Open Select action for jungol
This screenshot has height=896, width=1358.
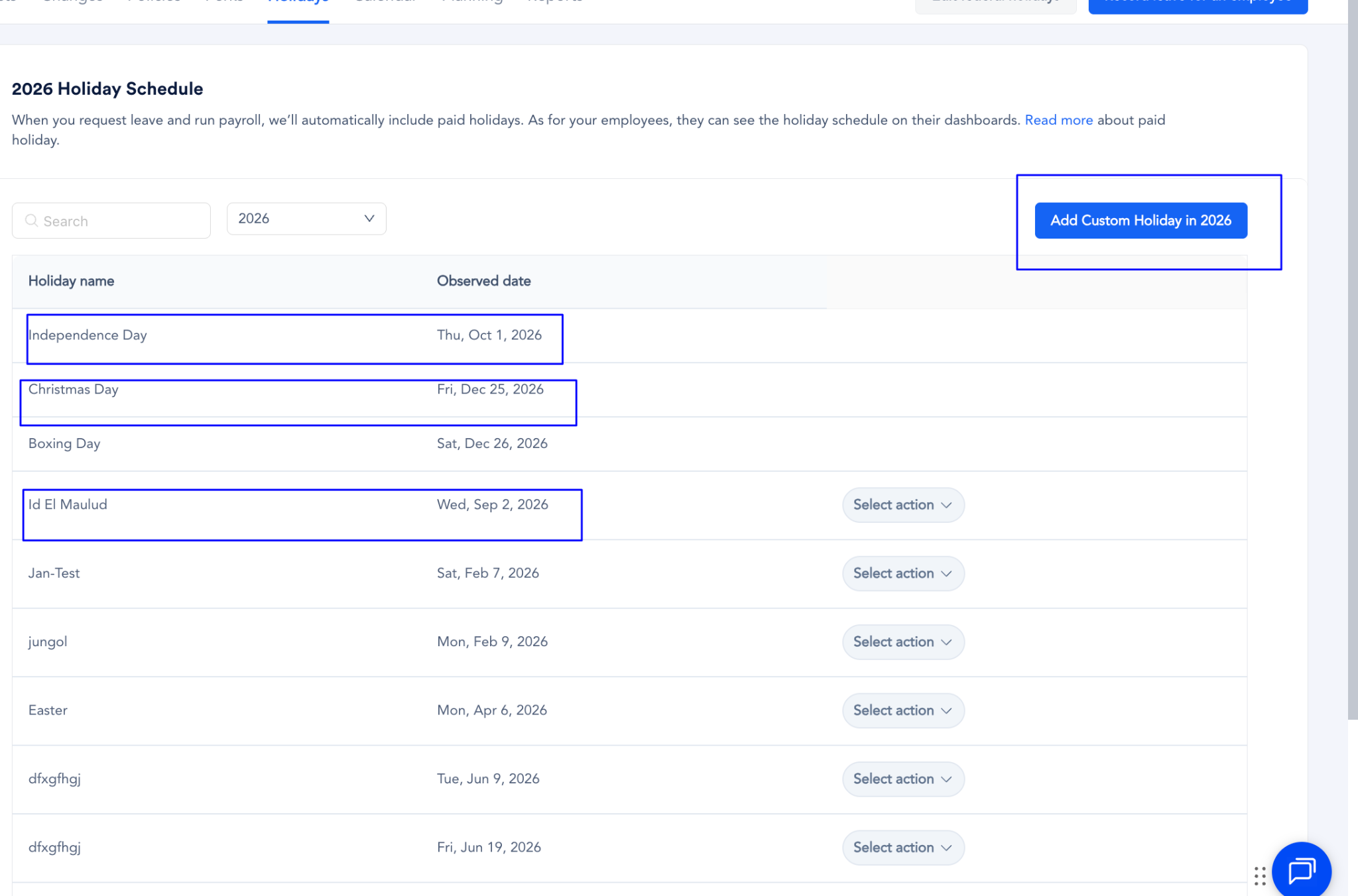903,642
